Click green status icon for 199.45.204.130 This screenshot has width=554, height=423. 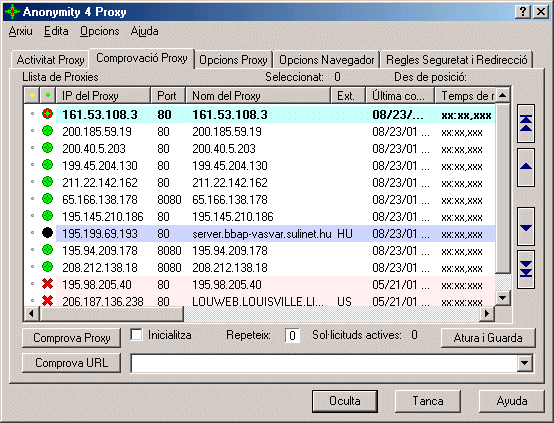tap(47, 165)
